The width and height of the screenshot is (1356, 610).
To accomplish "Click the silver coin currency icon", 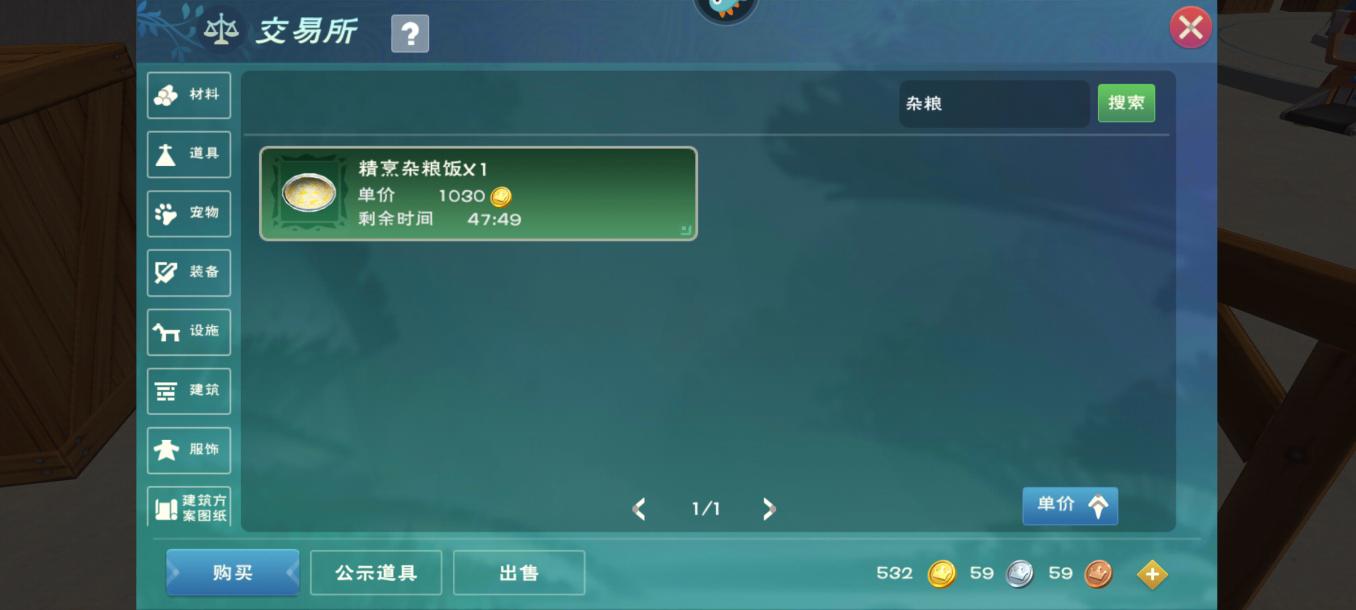I will coord(1019,574).
